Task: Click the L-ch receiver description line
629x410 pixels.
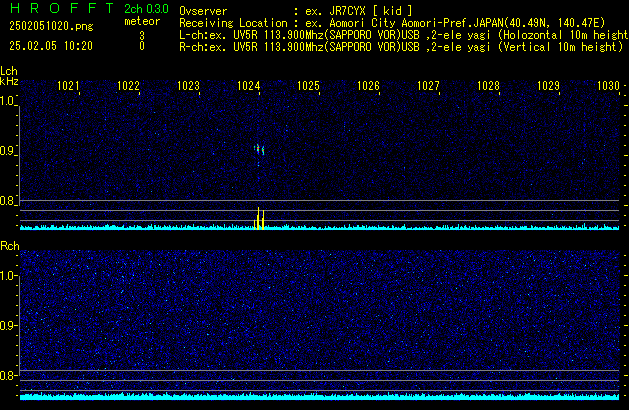Action: pyautogui.click(x=404, y=35)
